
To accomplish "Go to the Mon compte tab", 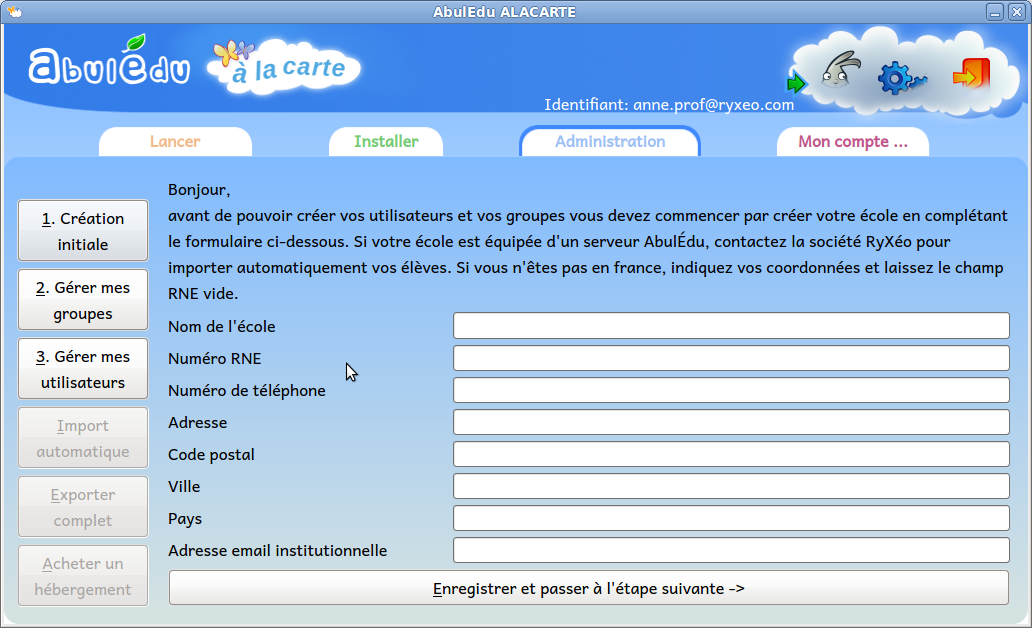I will click(853, 142).
